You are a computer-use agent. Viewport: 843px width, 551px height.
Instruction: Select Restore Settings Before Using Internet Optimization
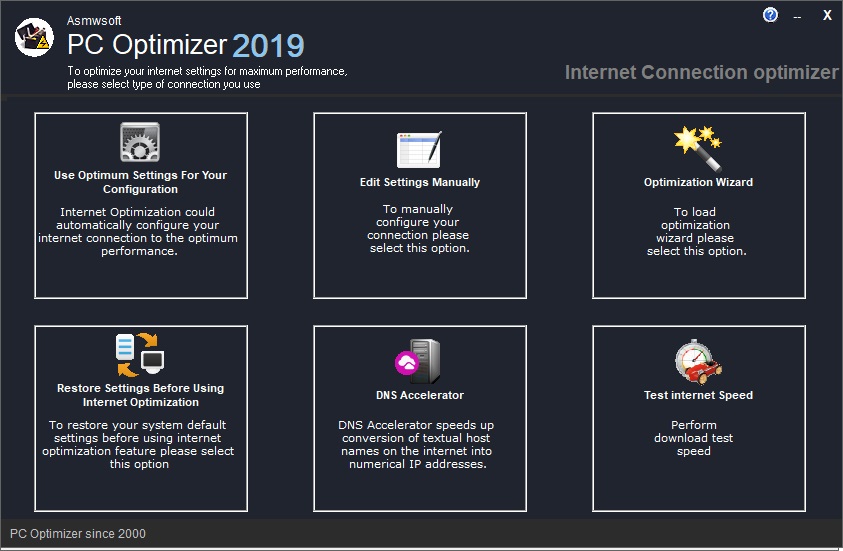click(140, 395)
